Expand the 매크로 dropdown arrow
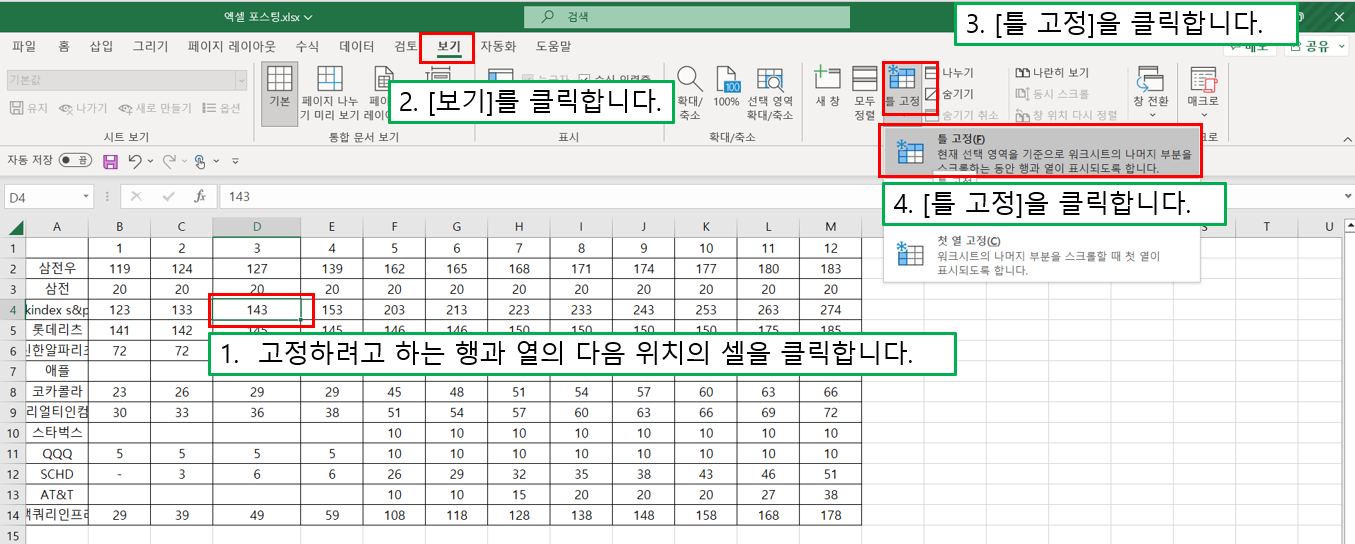1355x544 pixels. tap(1203, 114)
